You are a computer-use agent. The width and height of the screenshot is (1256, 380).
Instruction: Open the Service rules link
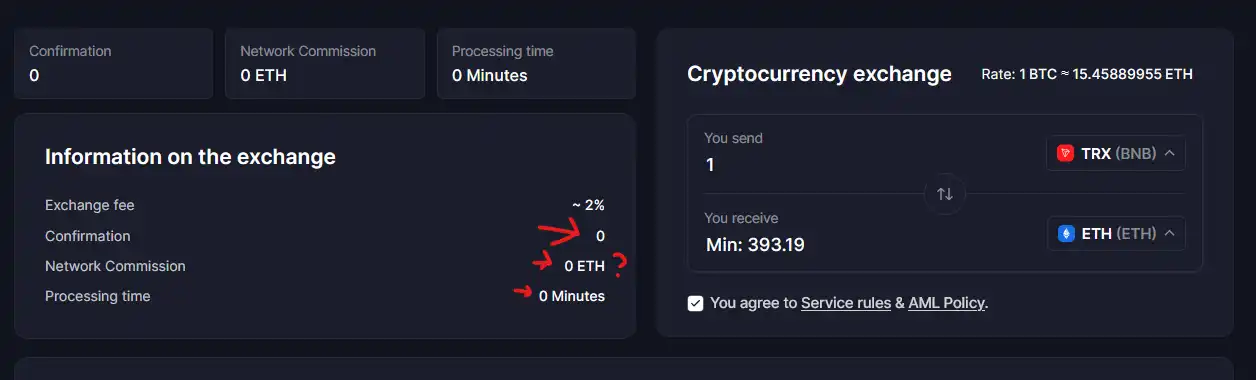click(x=846, y=303)
